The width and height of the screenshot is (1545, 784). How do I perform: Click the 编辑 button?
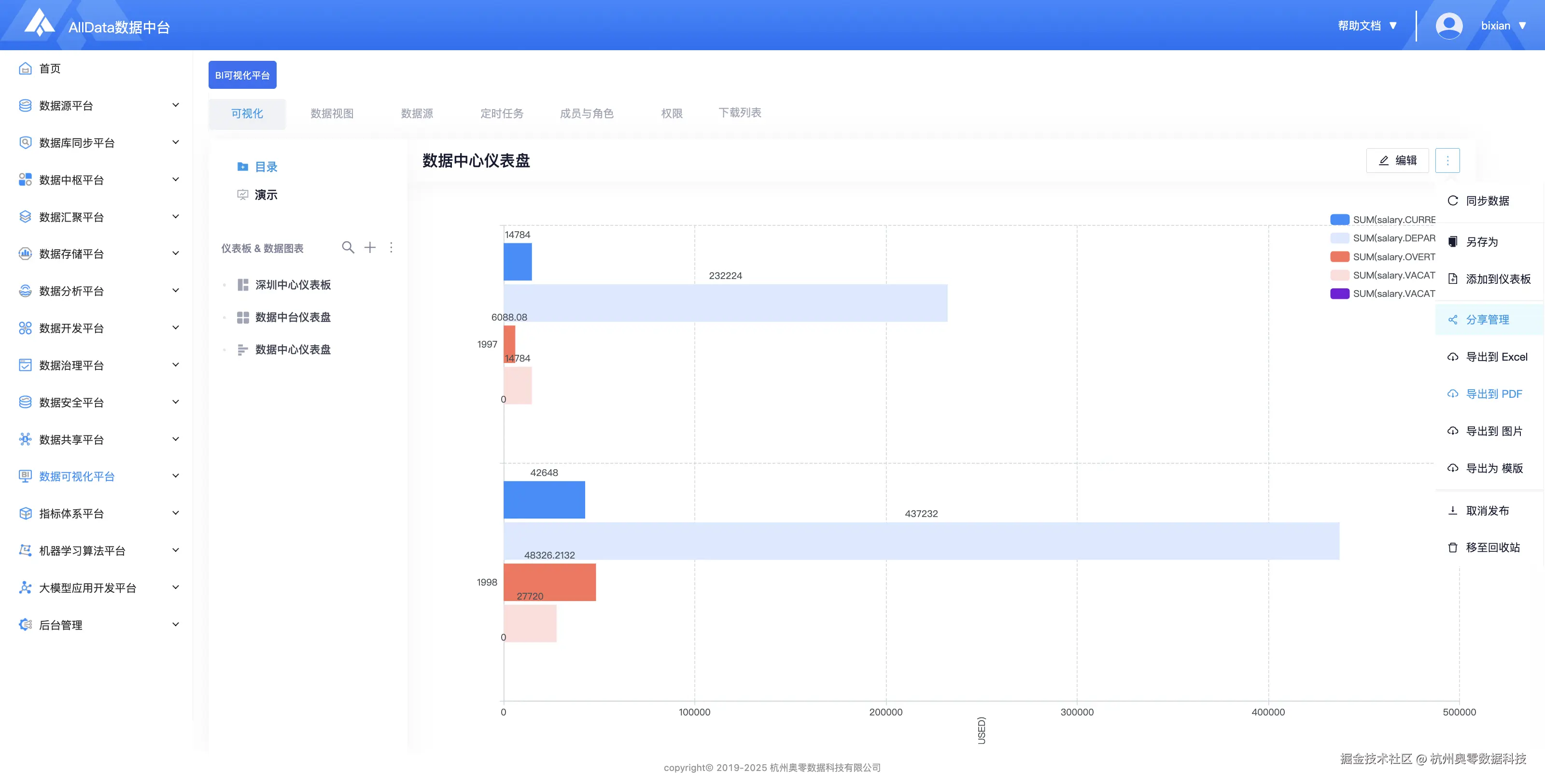1397,160
